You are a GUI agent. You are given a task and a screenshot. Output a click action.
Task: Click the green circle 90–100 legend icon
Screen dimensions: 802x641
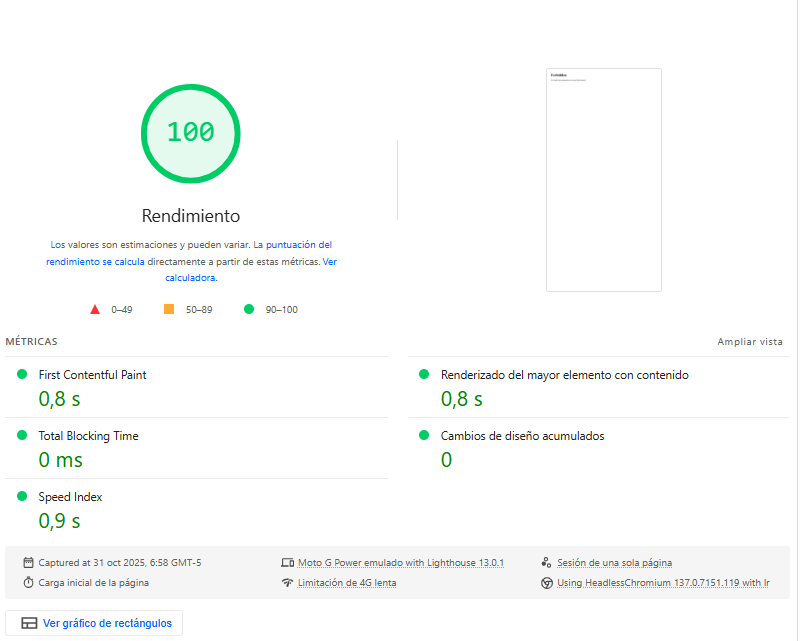point(249,310)
